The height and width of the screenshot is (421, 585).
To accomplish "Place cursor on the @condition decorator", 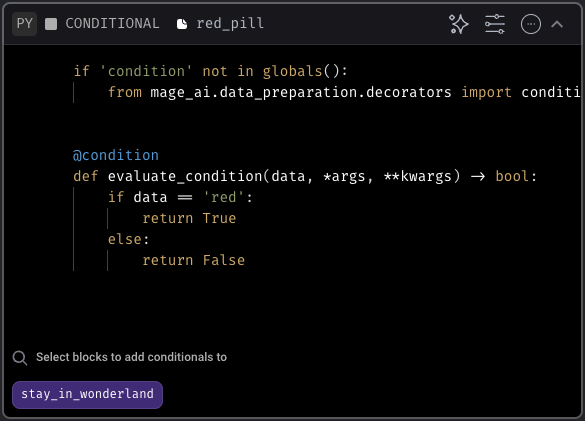I will [116, 155].
